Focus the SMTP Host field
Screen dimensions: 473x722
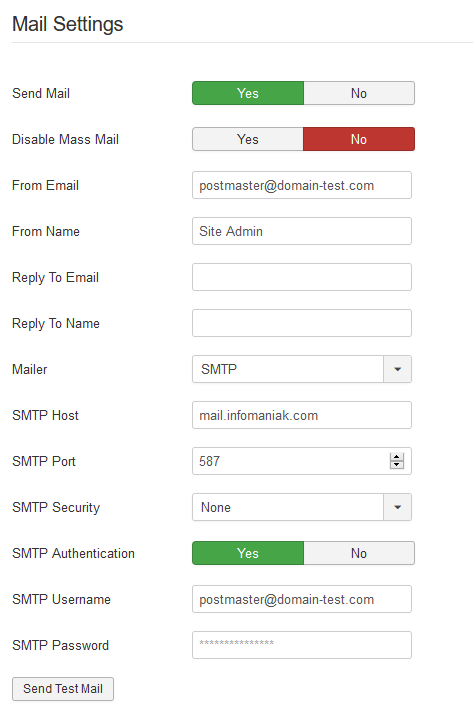(x=302, y=415)
